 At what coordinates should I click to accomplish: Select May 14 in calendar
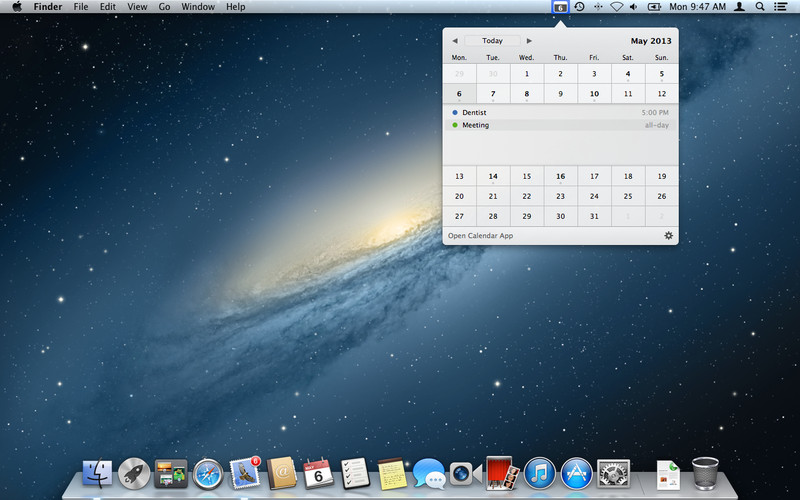click(493, 176)
